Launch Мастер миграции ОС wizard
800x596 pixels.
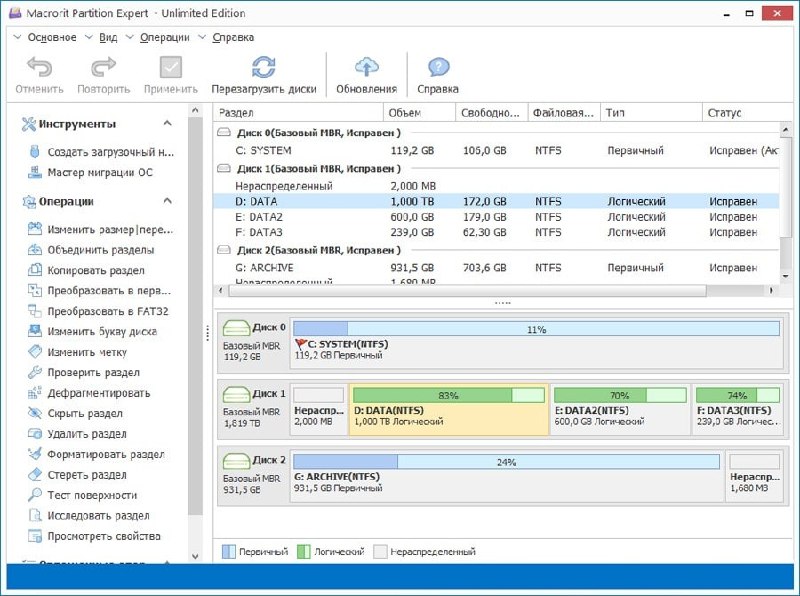[x=100, y=172]
